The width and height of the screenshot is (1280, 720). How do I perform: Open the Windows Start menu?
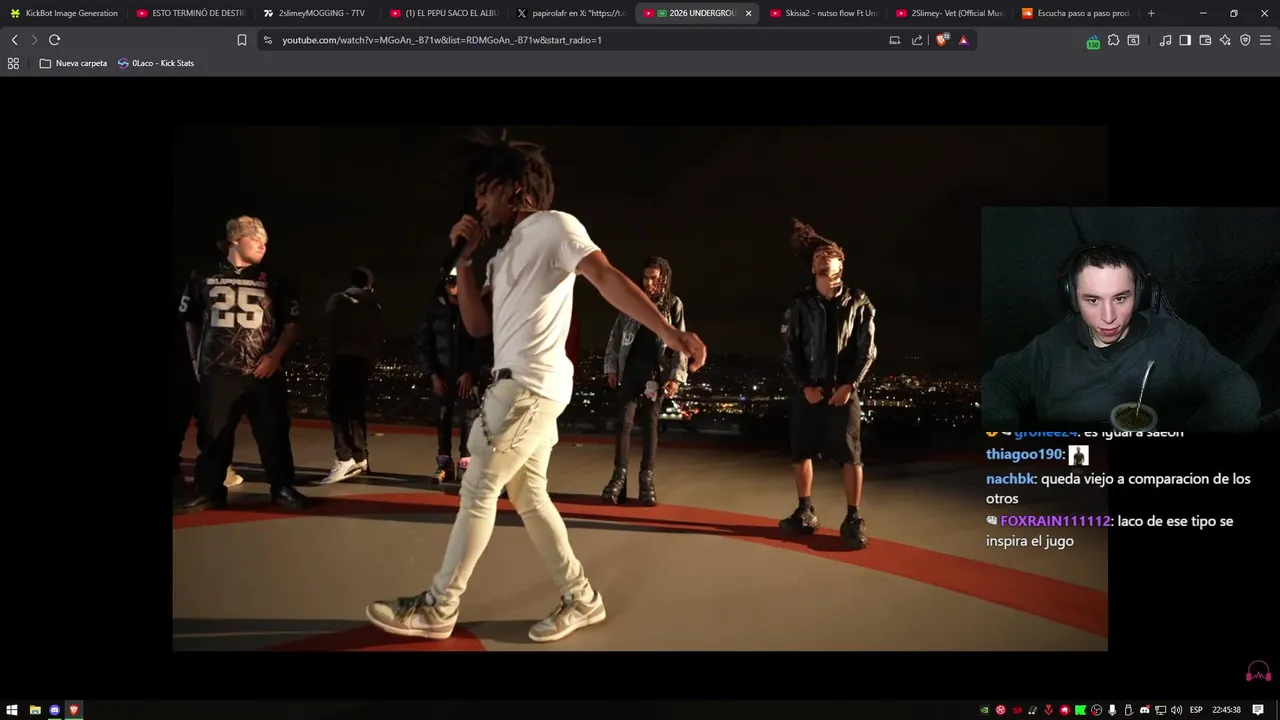(13, 710)
